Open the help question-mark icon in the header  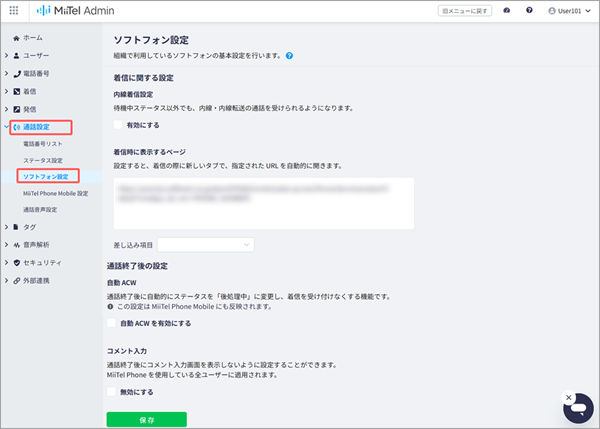coord(529,10)
